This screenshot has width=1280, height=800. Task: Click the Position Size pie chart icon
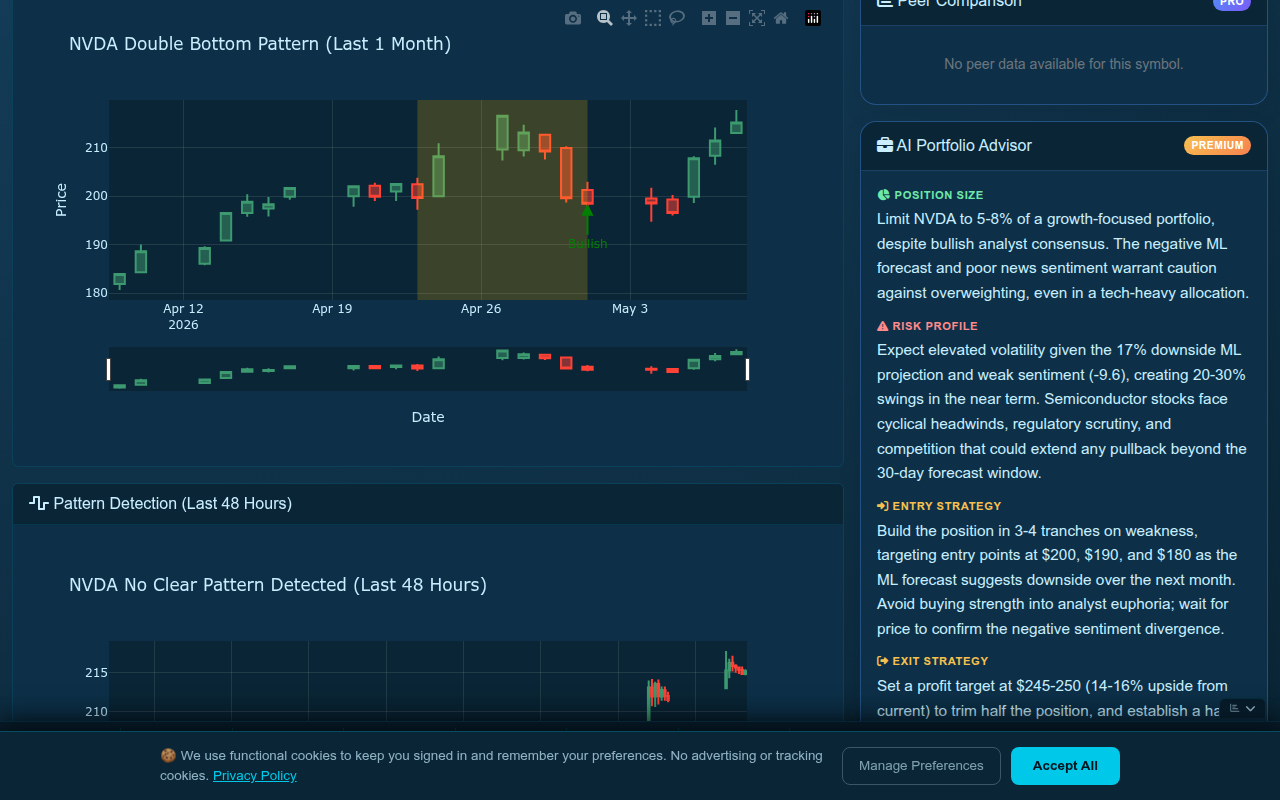click(883, 195)
